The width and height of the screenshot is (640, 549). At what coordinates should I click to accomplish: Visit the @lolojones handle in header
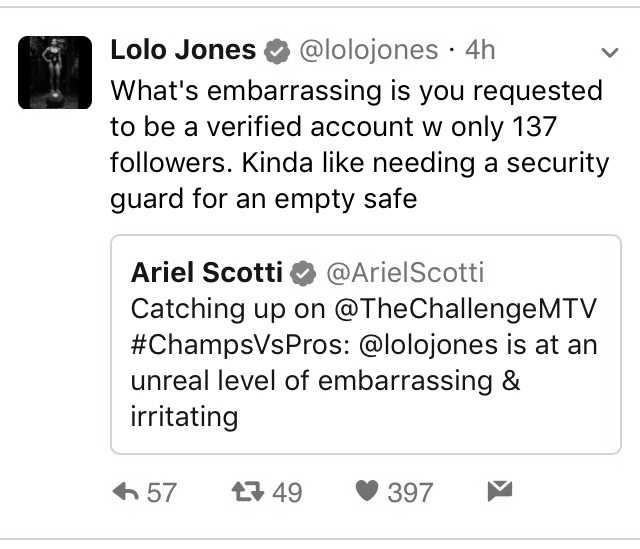pyautogui.click(x=369, y=51)
